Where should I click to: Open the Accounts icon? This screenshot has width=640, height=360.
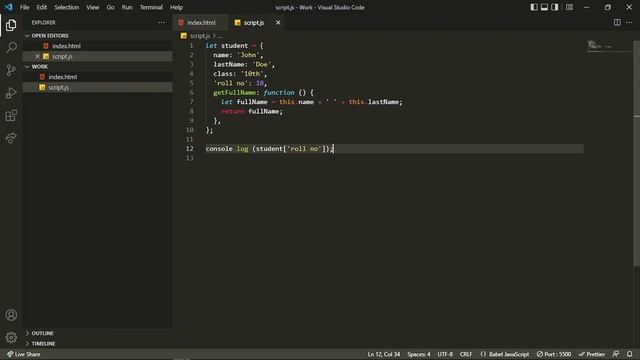point(11,315)
